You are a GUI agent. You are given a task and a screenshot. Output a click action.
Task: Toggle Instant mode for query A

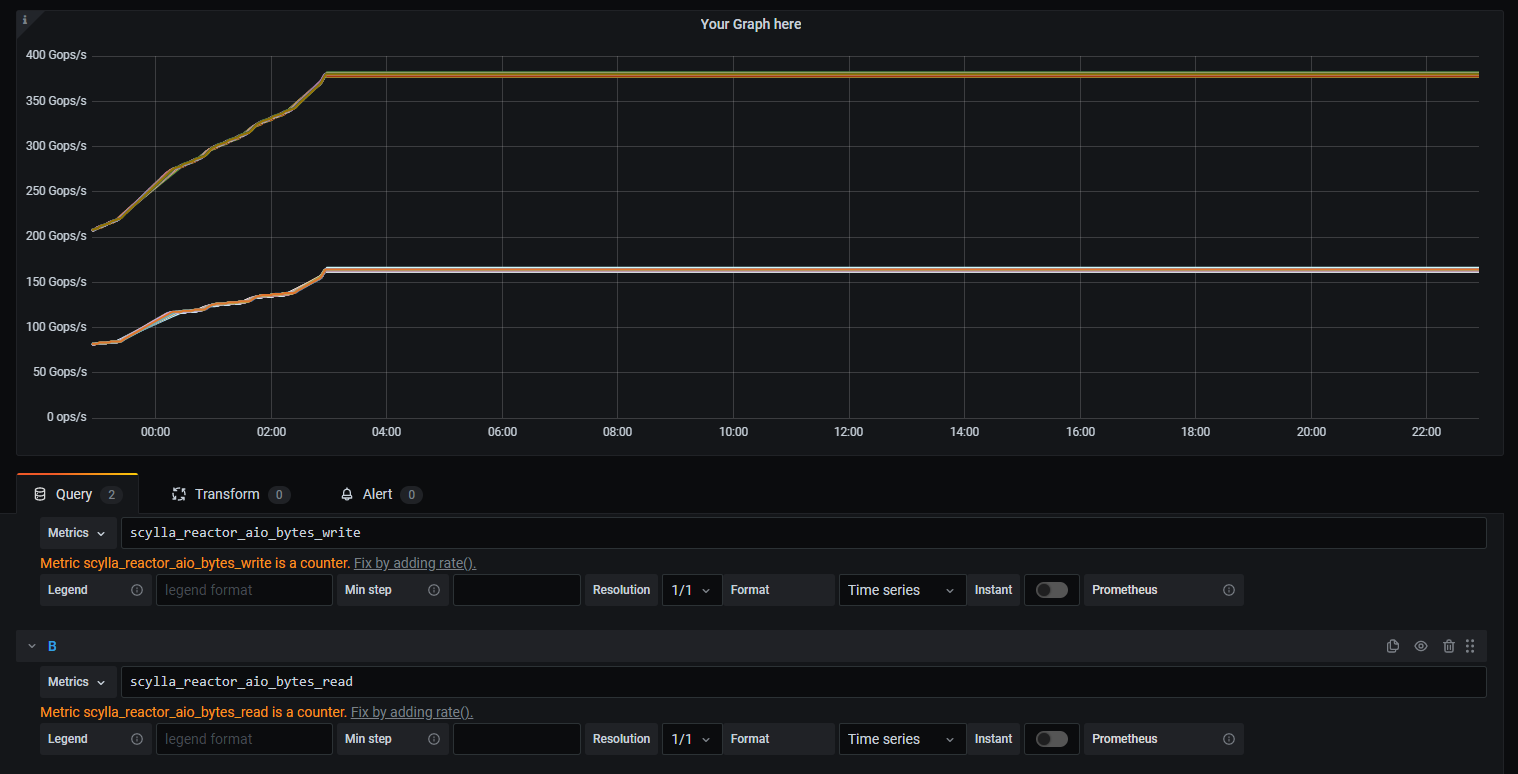tap(1051, 590)
